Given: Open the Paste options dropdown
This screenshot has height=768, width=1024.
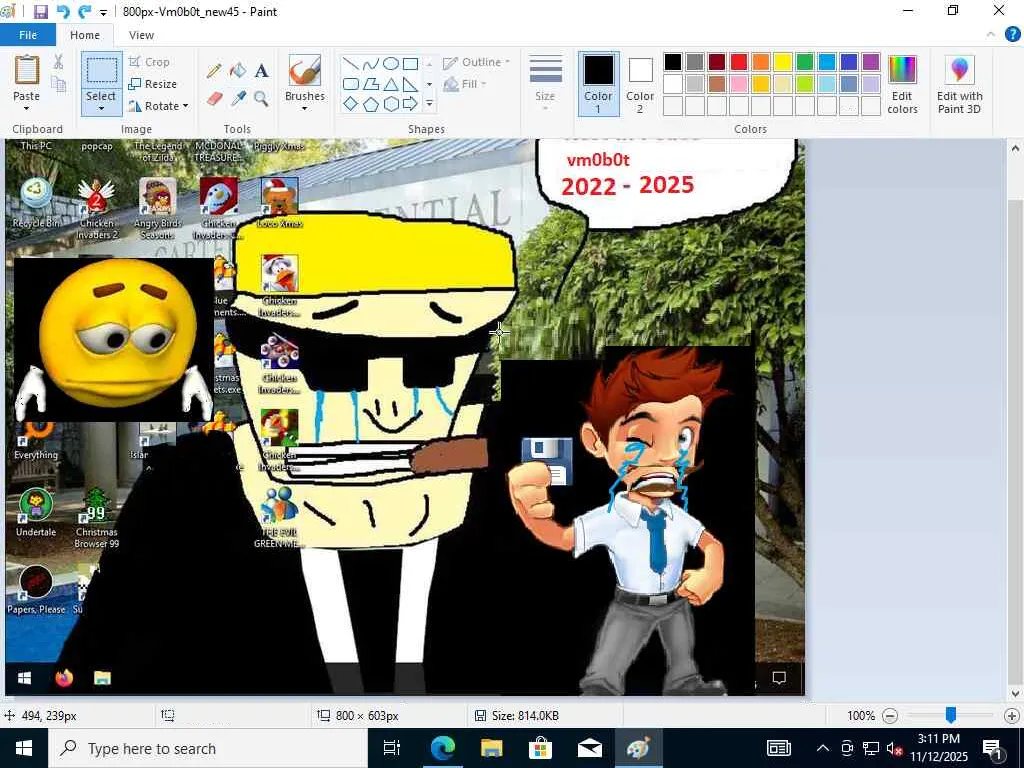Looking at the screenshot, I should [26, 102].
